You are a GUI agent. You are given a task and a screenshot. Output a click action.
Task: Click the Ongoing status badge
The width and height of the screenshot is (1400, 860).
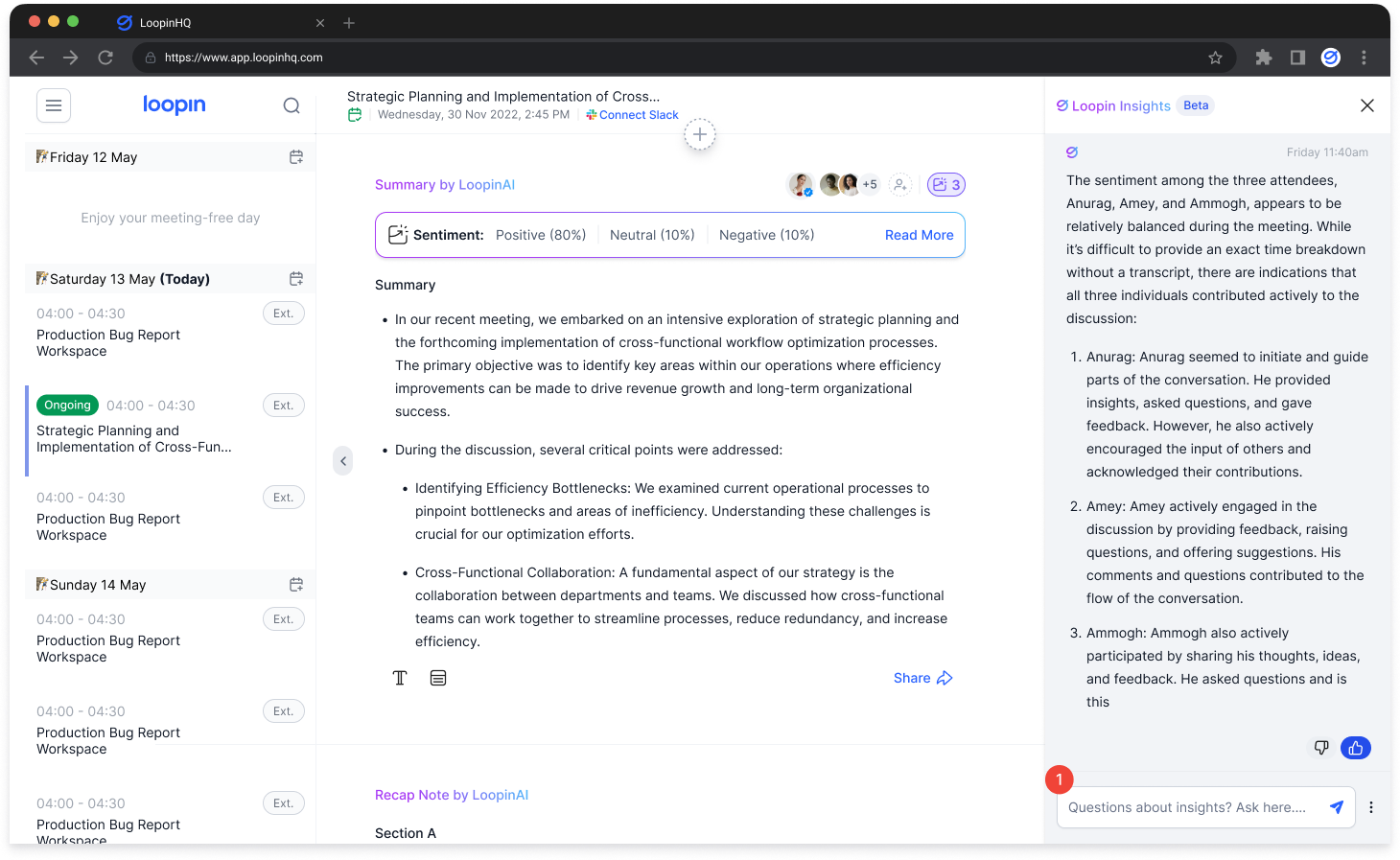[x=67, y=406]
